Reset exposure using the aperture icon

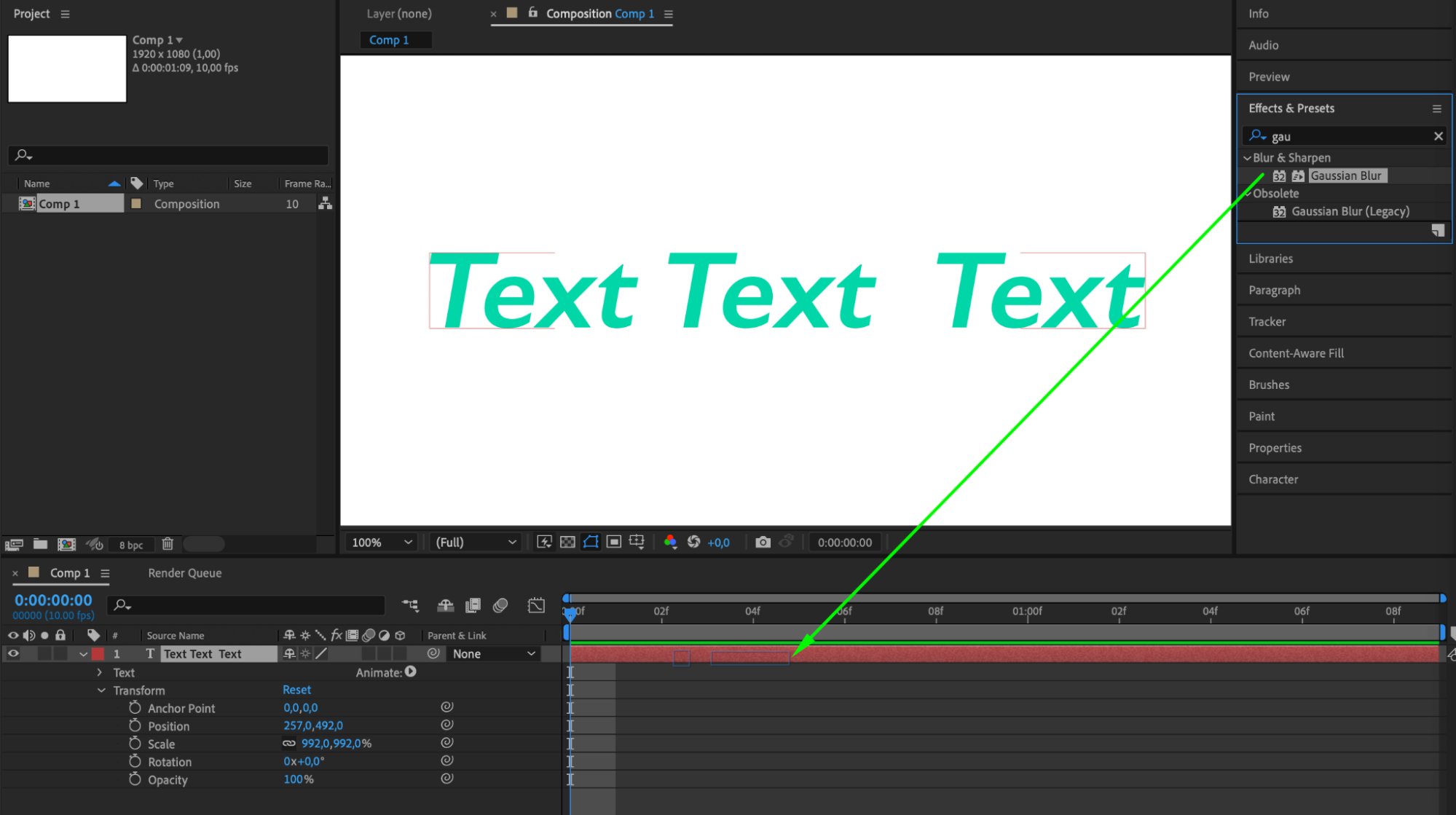pos(693,542)
